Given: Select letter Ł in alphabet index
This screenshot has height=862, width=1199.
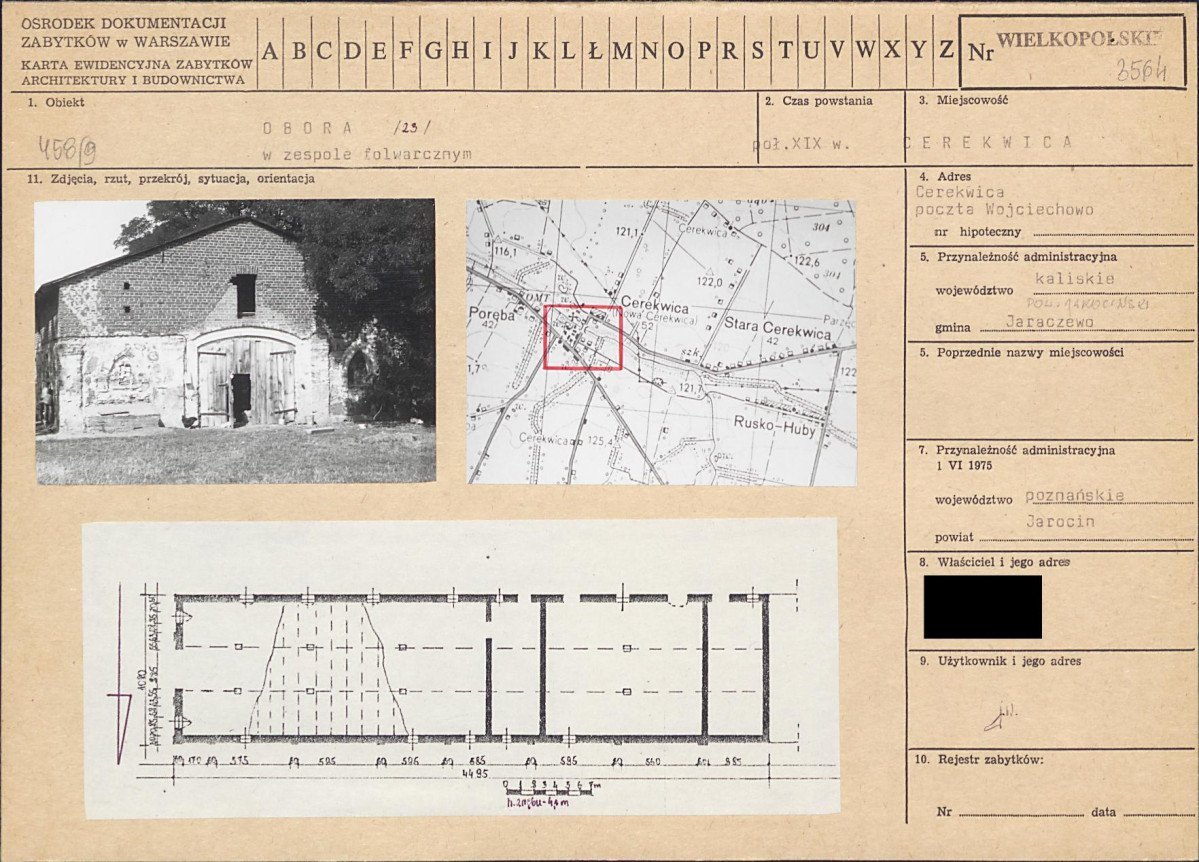Looking at the screenshot, I should point(595,51).
